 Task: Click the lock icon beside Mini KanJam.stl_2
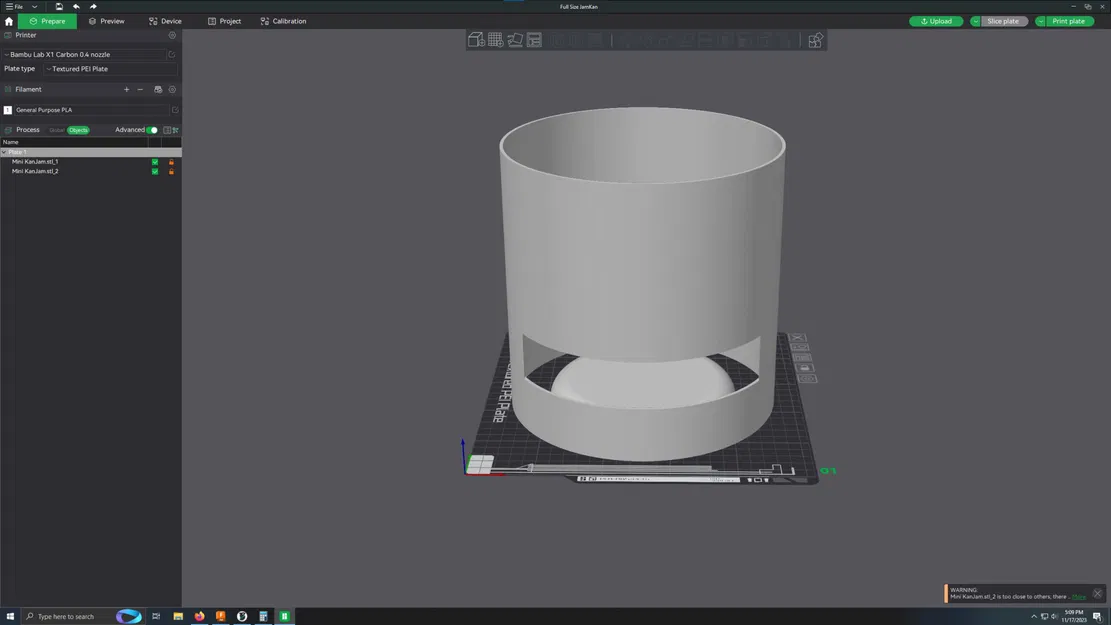(x=171, y=171)
